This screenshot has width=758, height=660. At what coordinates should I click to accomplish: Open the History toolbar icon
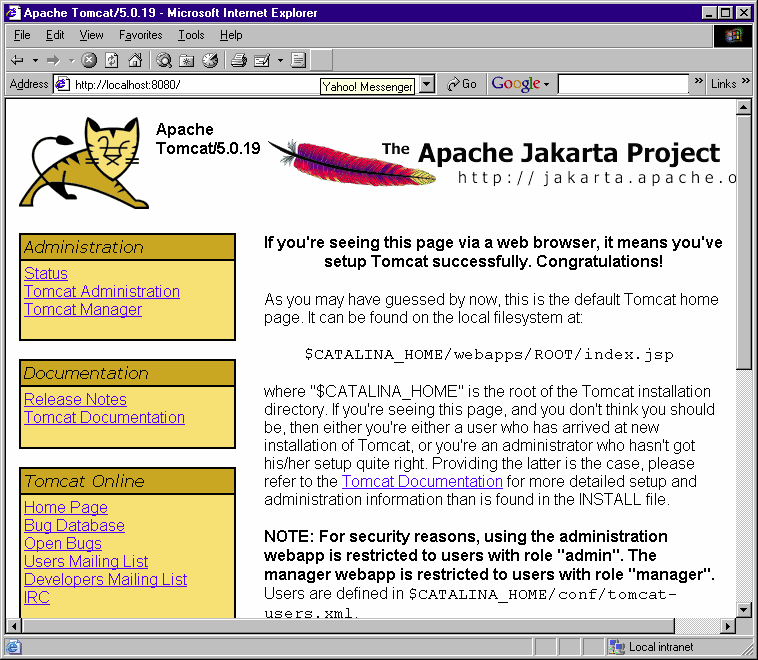(x=210, y=60)
